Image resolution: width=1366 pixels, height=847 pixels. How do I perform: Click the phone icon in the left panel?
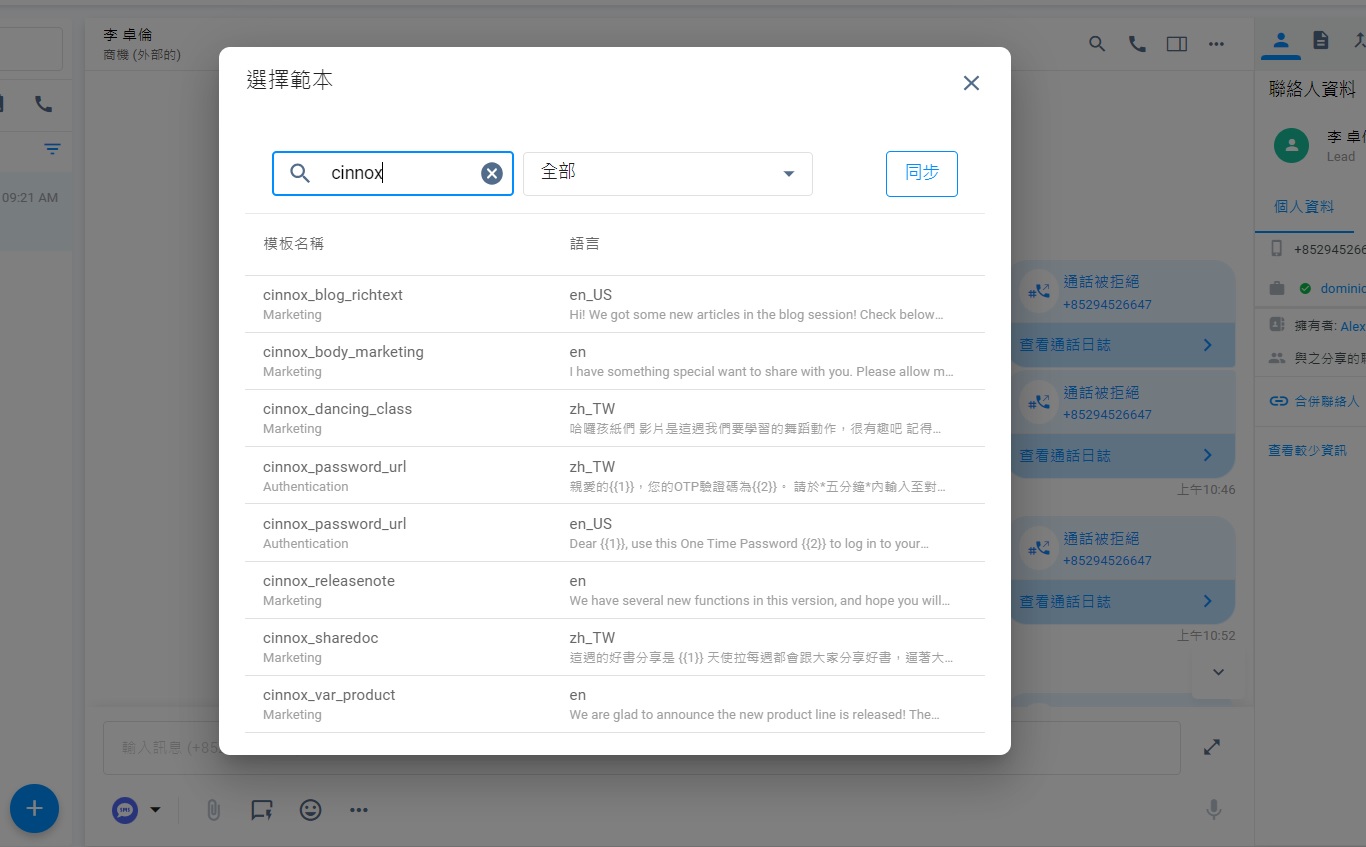[43, 104]
